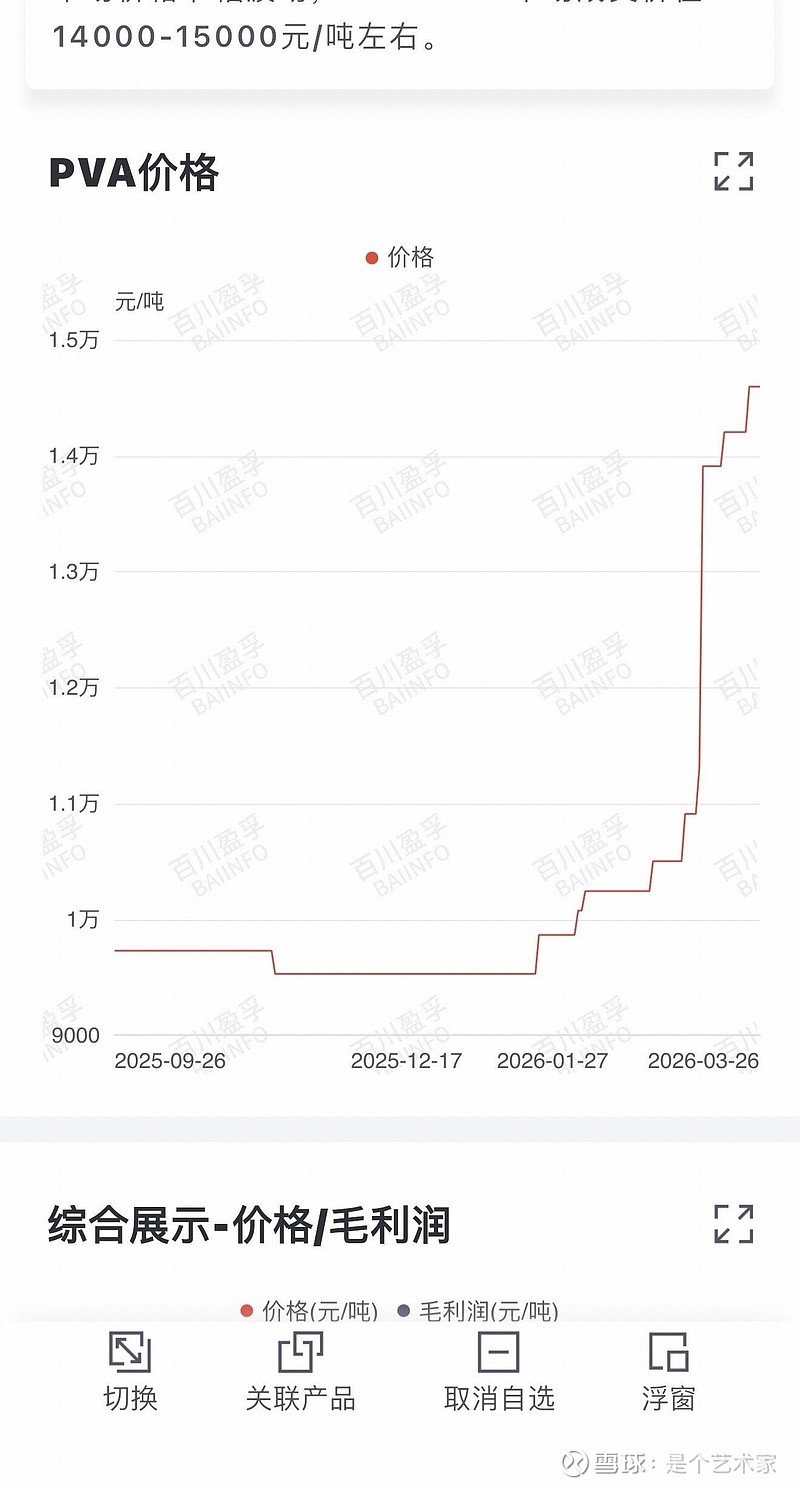
Task: Expand PVA价格 chart to fullscreen
Action: click(733, 171)
